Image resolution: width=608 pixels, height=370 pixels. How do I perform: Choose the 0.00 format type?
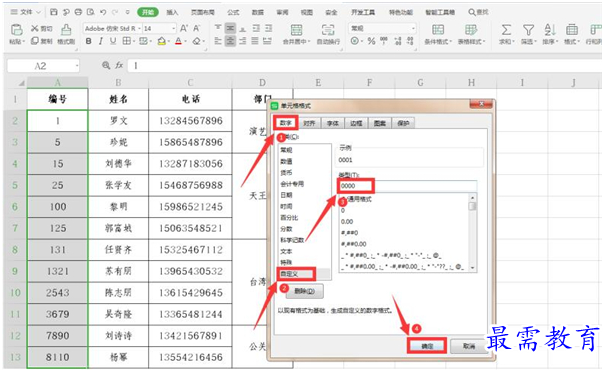[347, 221]
